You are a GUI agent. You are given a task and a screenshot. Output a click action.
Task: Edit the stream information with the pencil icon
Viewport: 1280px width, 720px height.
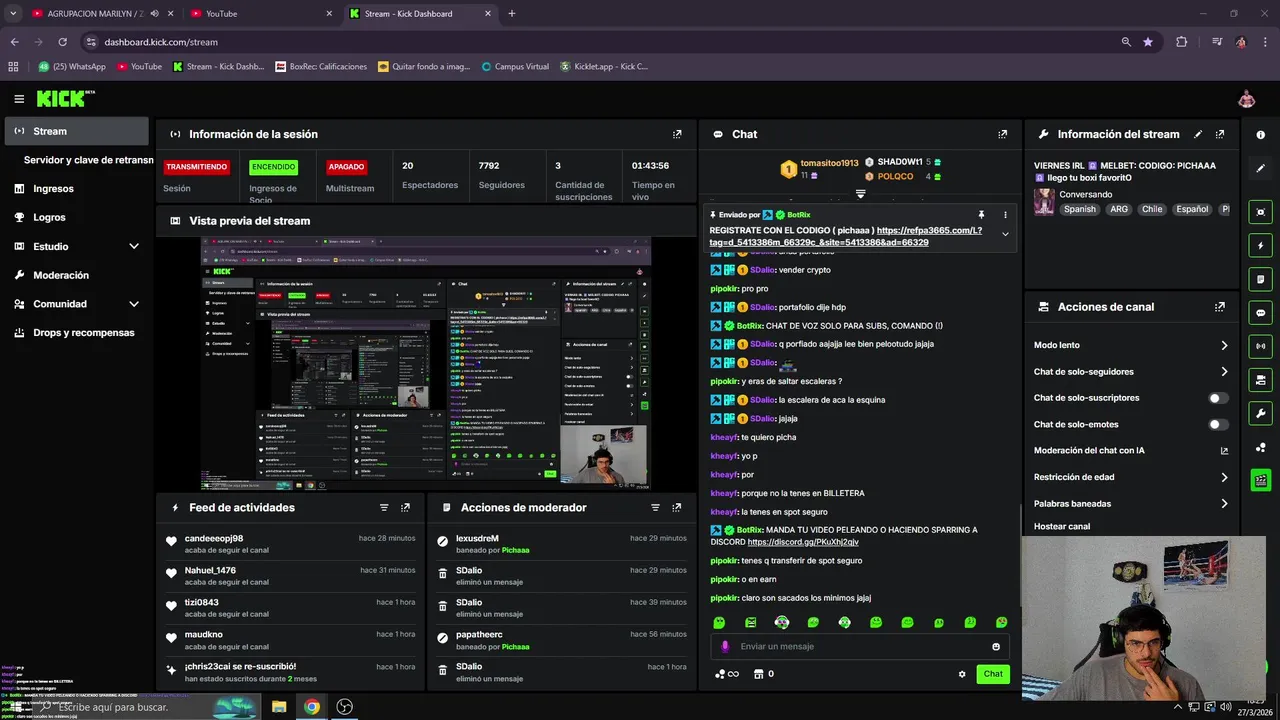click(x=1198, y=134)
